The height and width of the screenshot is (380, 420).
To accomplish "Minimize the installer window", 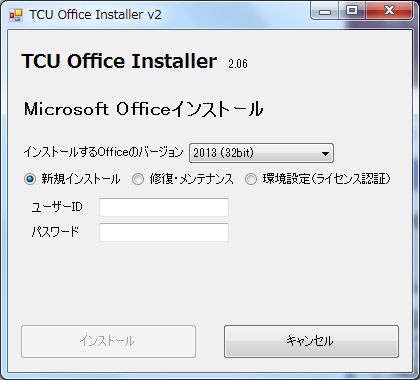I will 324,11.
